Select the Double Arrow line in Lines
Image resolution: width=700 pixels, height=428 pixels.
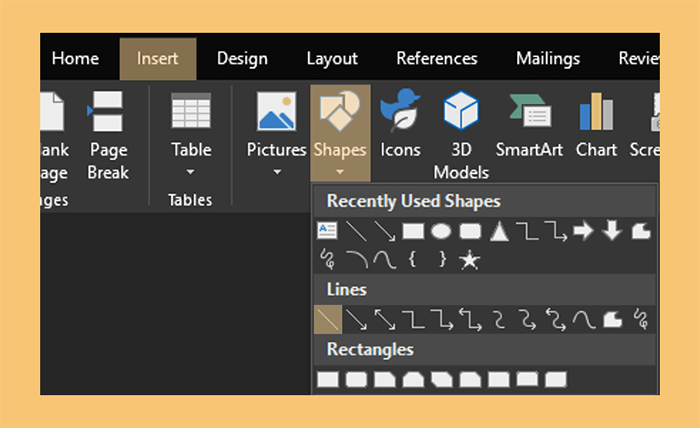point(384,320)
